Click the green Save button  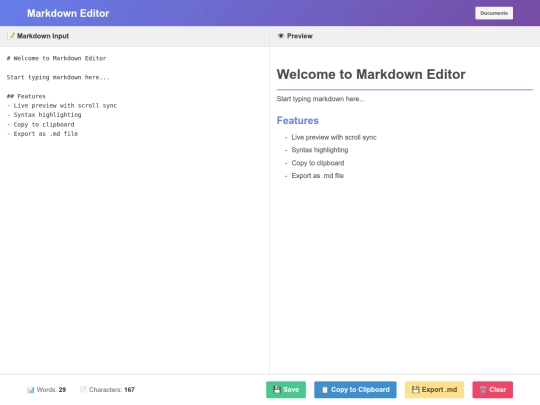click(x=286, y=390)
